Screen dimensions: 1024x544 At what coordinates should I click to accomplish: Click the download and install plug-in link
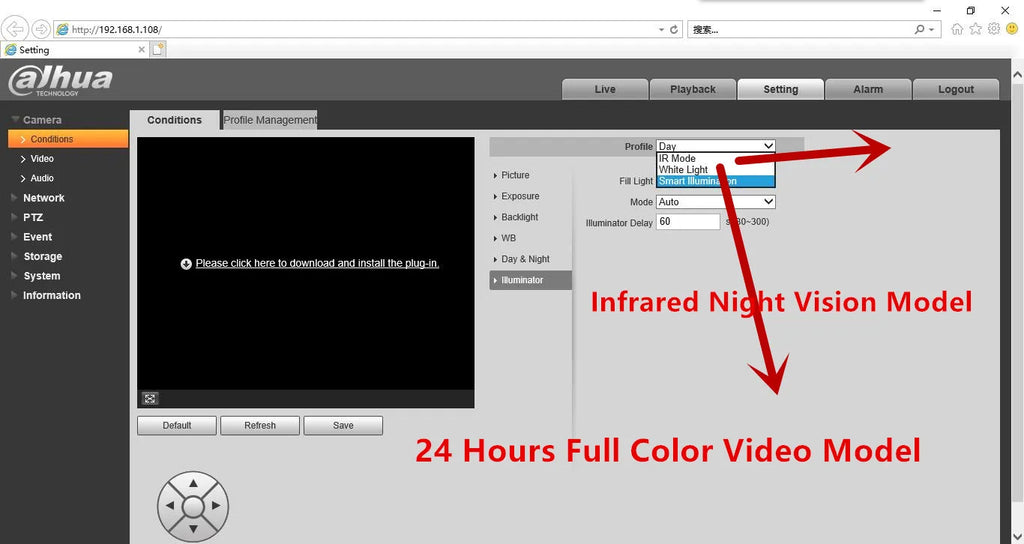click(317, 263)
